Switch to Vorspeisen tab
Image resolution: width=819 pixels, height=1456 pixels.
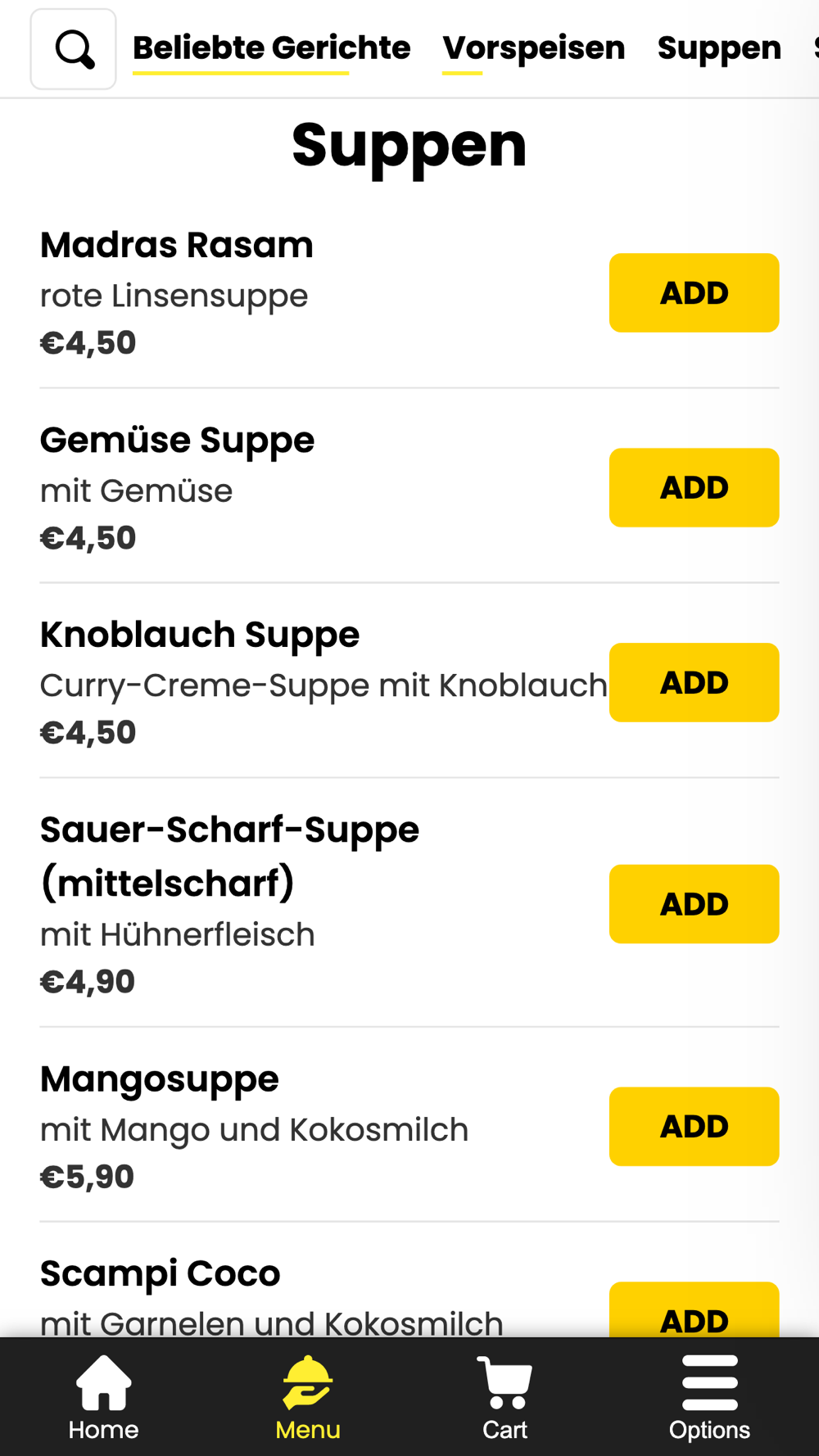(x=533, y=48)
